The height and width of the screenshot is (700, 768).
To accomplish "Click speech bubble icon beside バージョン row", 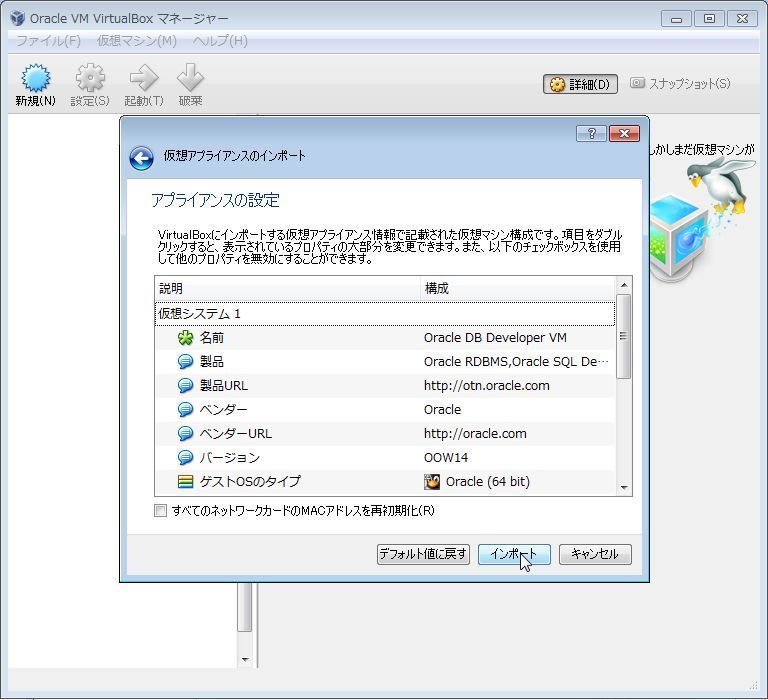I will [185, 458].
